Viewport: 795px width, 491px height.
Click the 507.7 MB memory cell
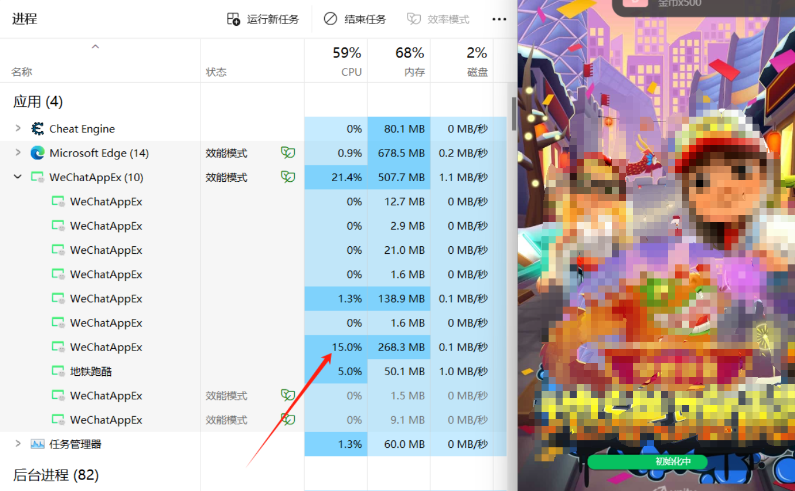[399, 178]
